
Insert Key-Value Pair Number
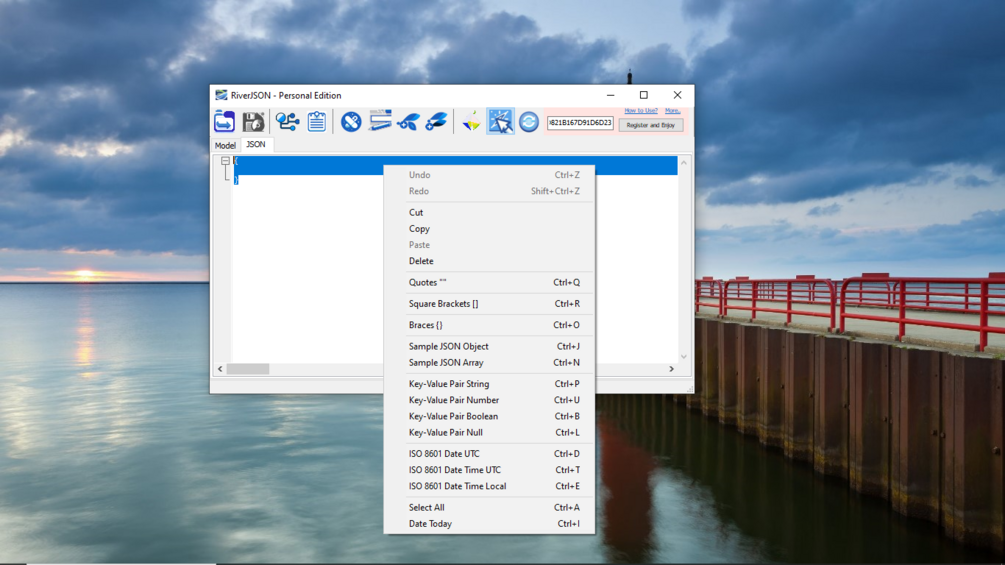click(x=489, y=400)
